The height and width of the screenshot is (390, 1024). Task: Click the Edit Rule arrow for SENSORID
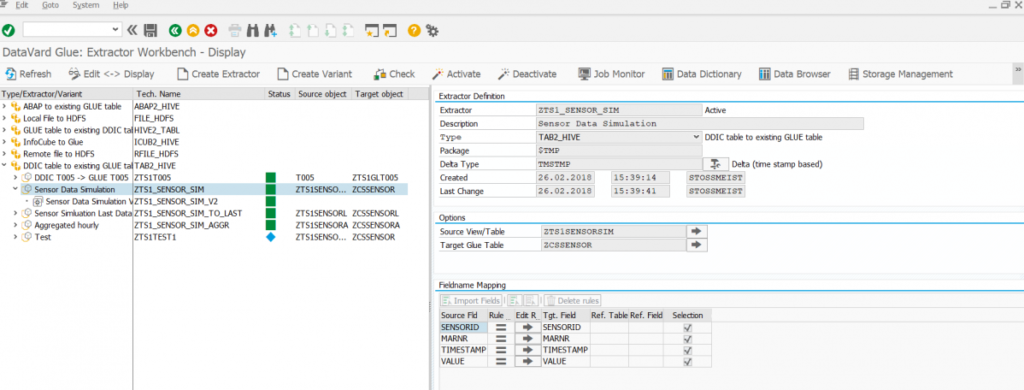[528, 327]
